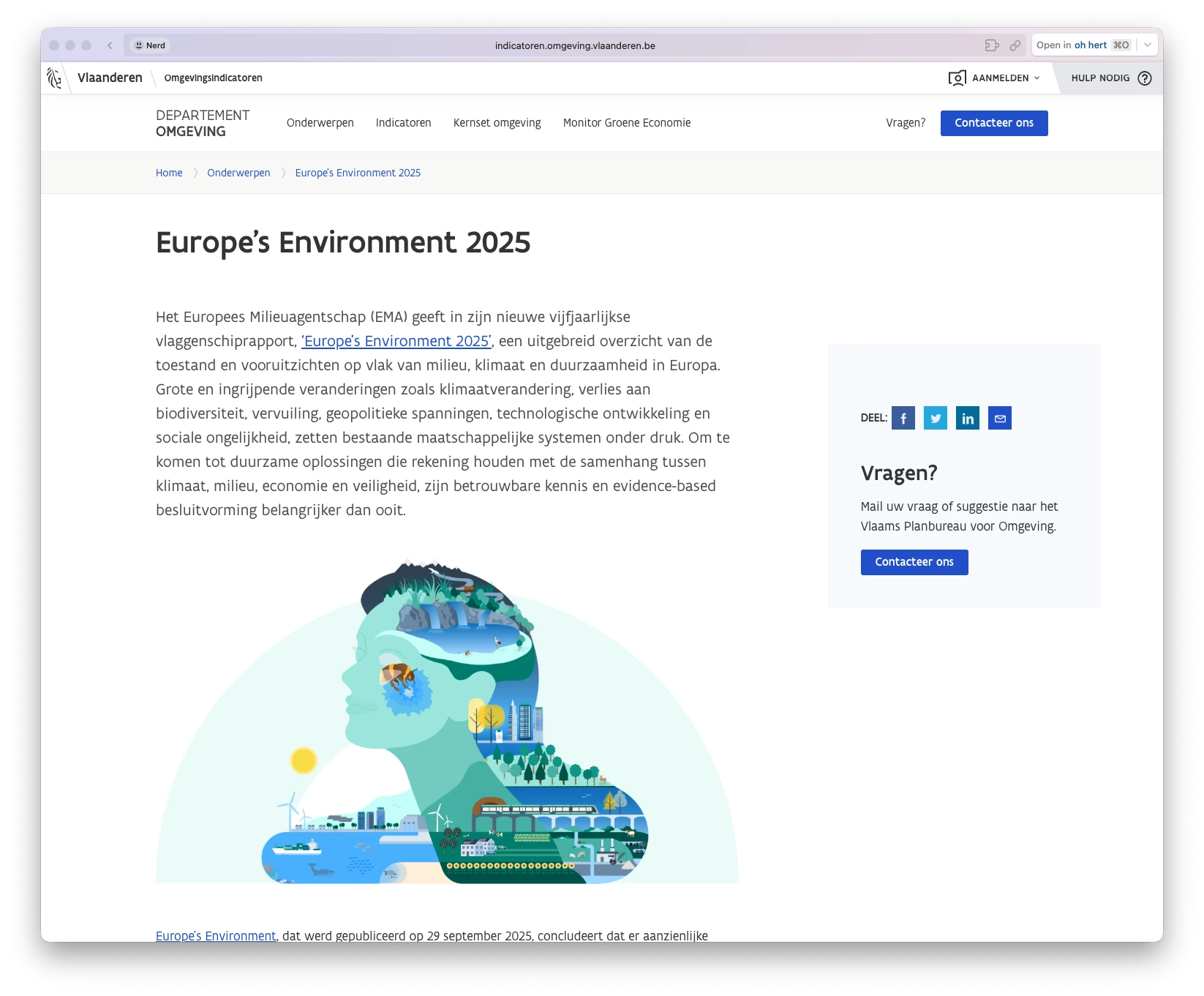Share page on LinkedIn icon
Screen dimensions: 1204x996
click(967, 418)
